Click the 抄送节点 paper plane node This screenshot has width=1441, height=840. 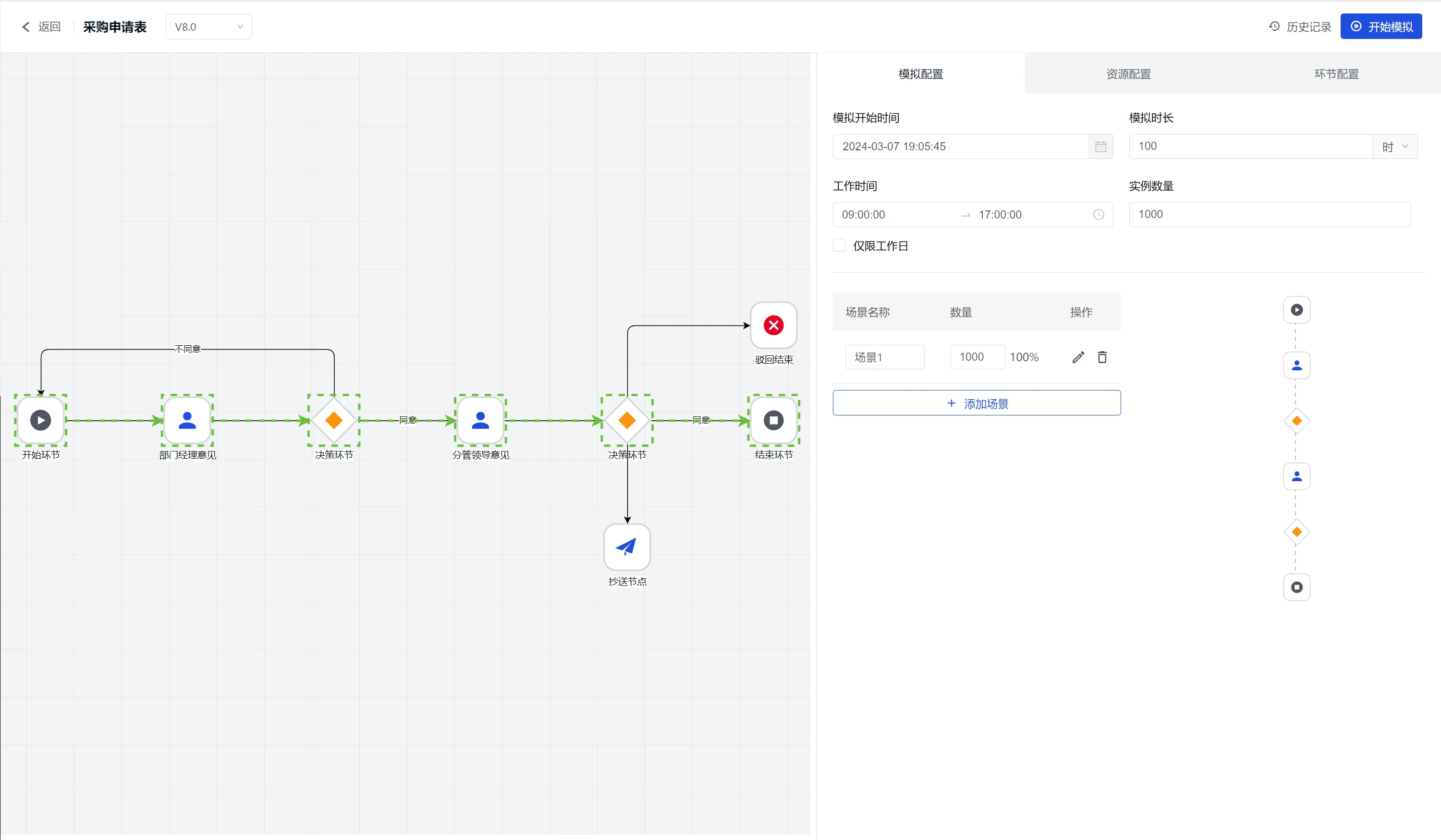tap(627, 547)
